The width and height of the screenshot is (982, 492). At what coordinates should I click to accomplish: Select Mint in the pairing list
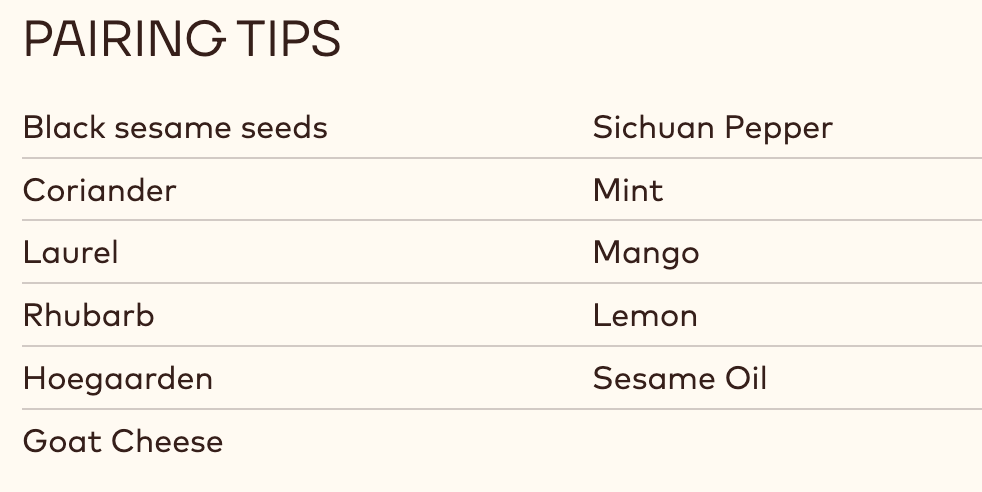coord(628,190)
